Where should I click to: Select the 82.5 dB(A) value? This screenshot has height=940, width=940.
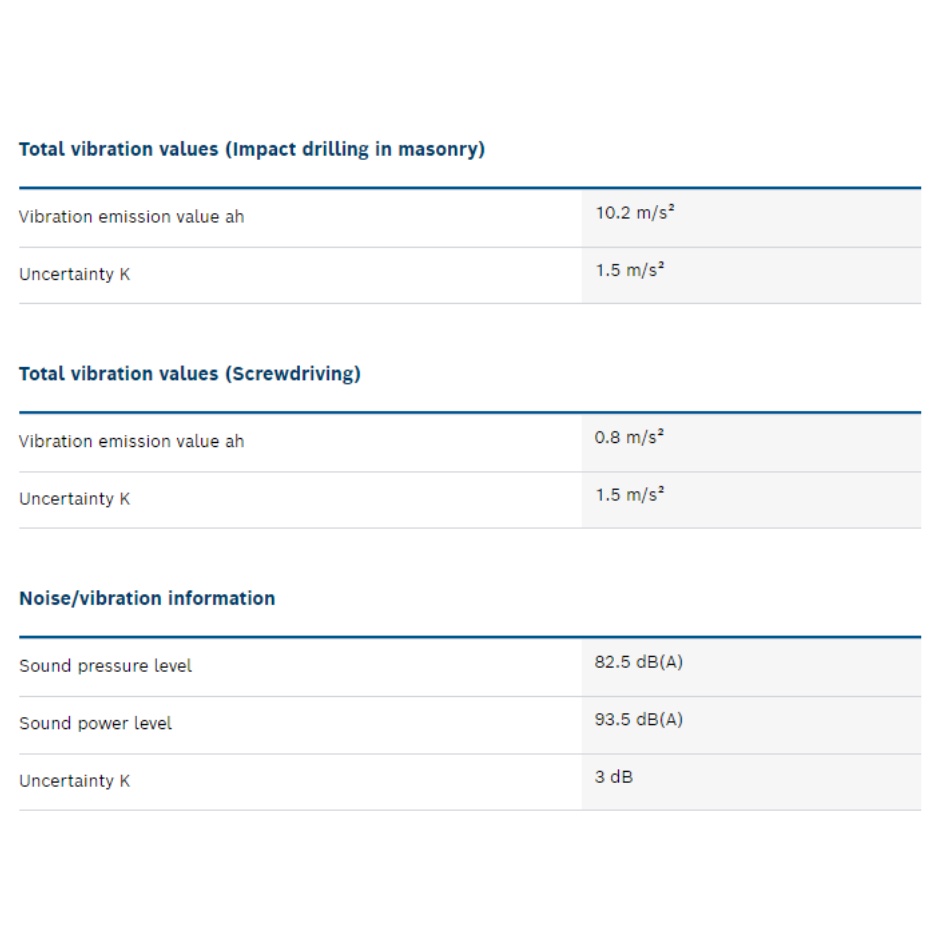click(x=638, y=662)
